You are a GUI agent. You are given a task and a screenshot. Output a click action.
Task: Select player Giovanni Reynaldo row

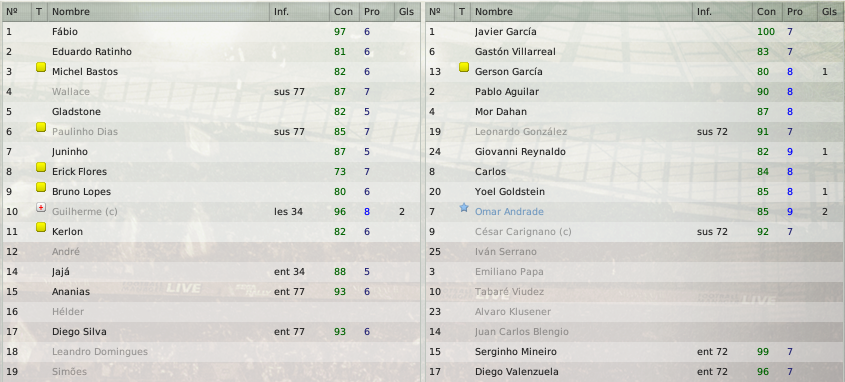(x=635, y=152)
